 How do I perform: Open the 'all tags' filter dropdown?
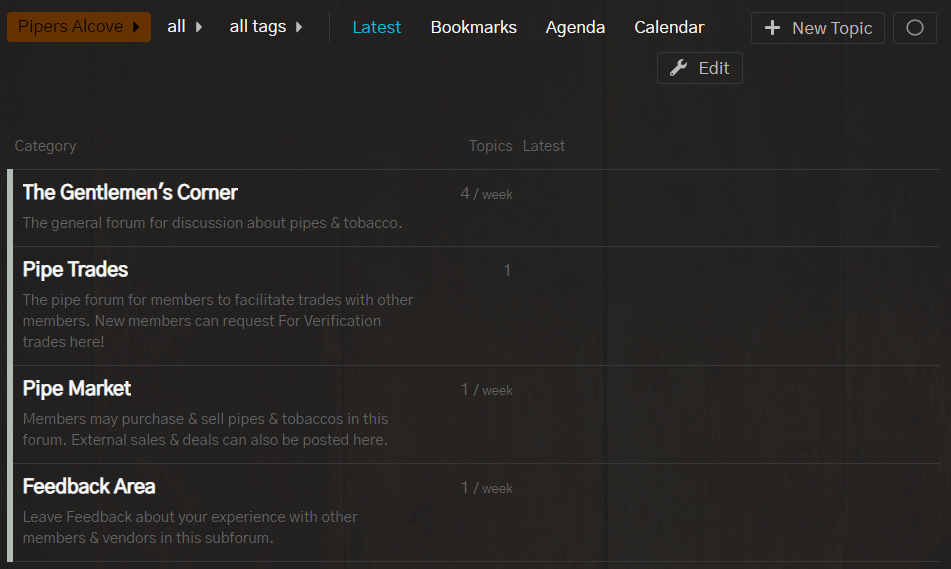tap(266, 27)
